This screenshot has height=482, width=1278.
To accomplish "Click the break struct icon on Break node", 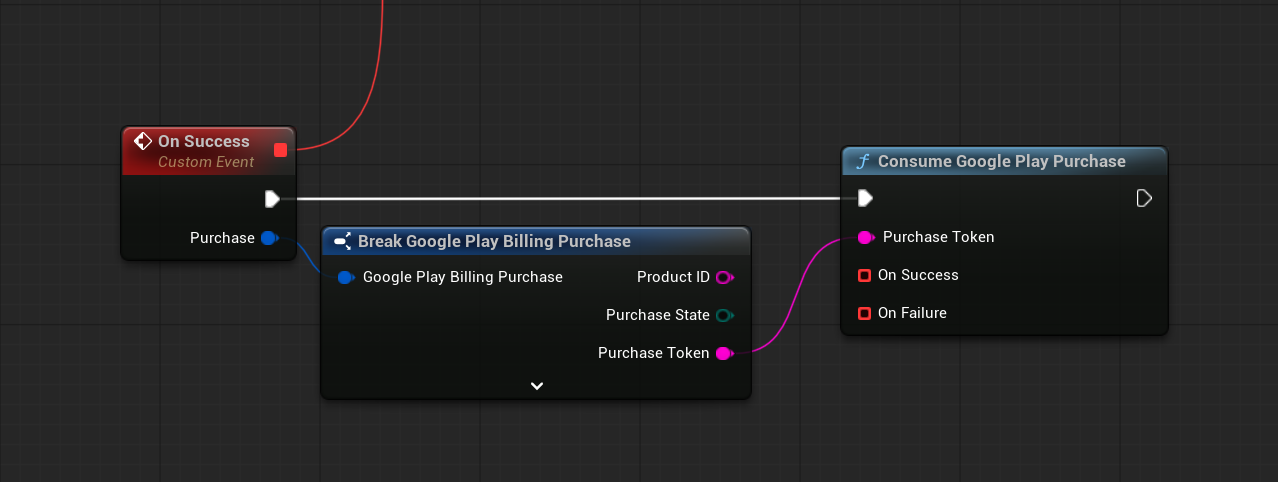I will coord(342,241).
